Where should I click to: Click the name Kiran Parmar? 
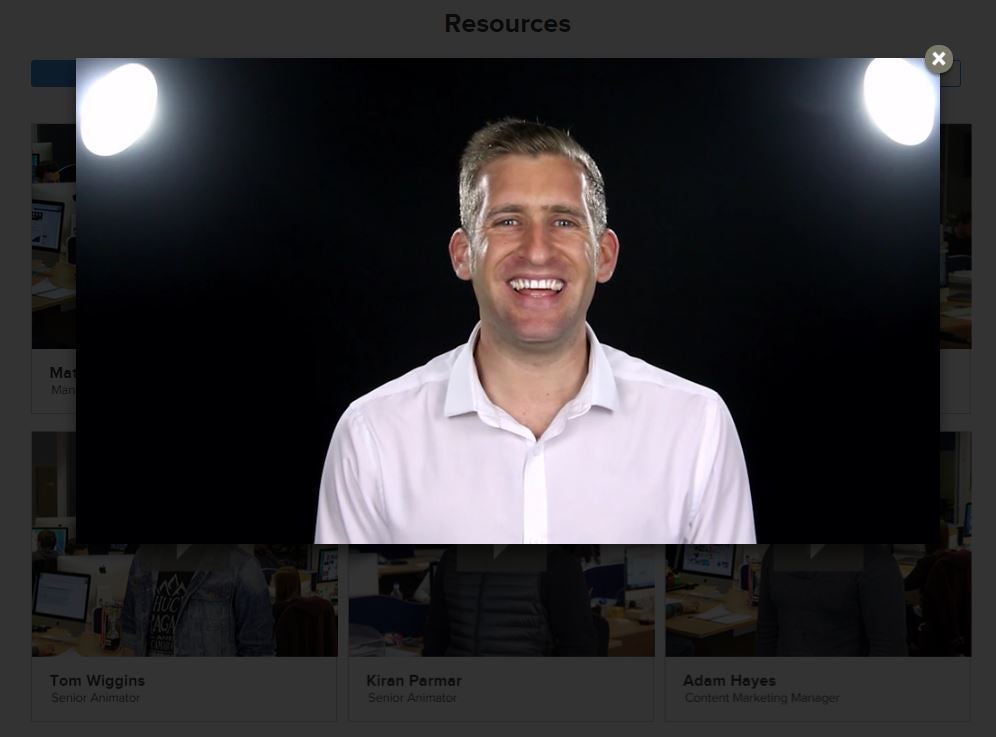point(414,680)
